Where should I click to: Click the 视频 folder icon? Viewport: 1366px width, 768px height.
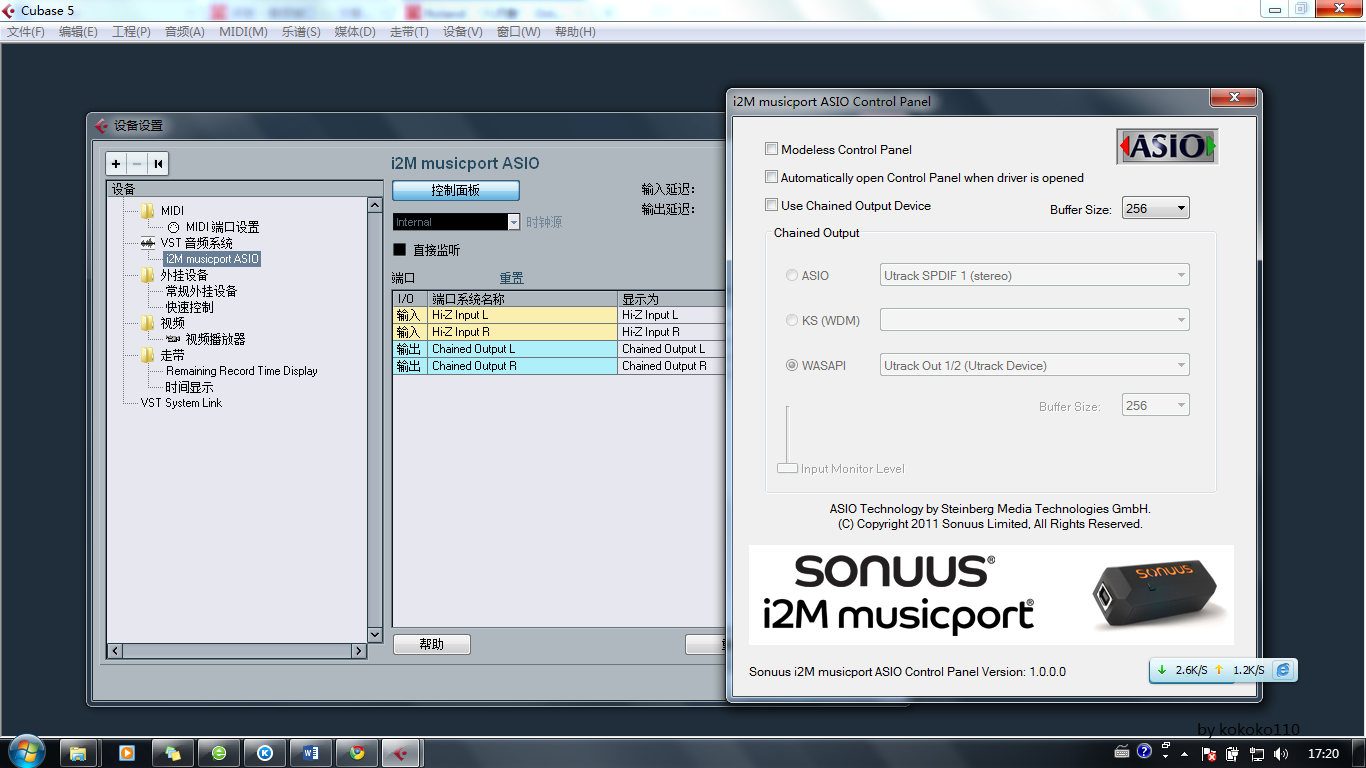click(x=148, y=323)
